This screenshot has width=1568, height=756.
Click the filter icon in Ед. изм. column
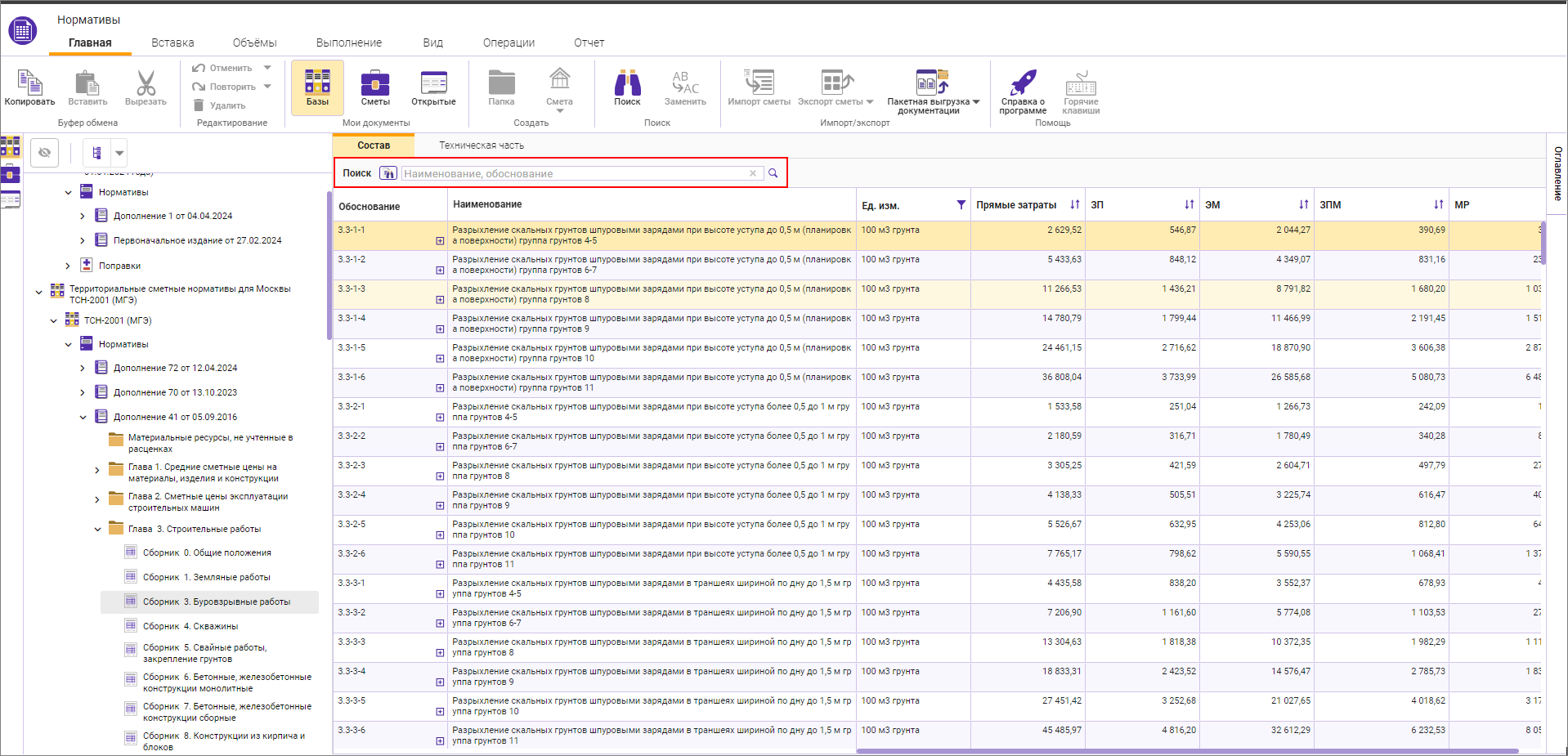tap(961, 204)
